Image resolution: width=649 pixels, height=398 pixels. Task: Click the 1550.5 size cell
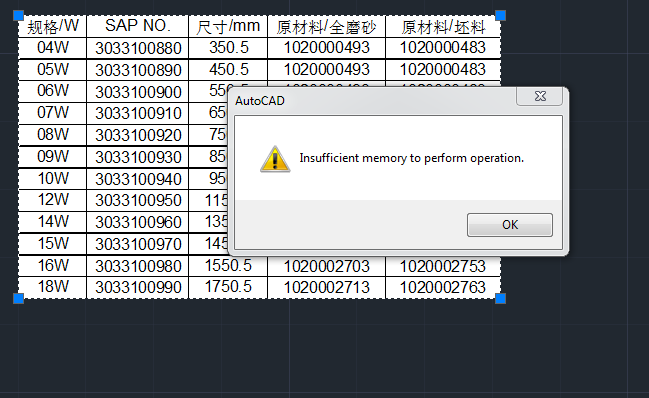[228, 266]
